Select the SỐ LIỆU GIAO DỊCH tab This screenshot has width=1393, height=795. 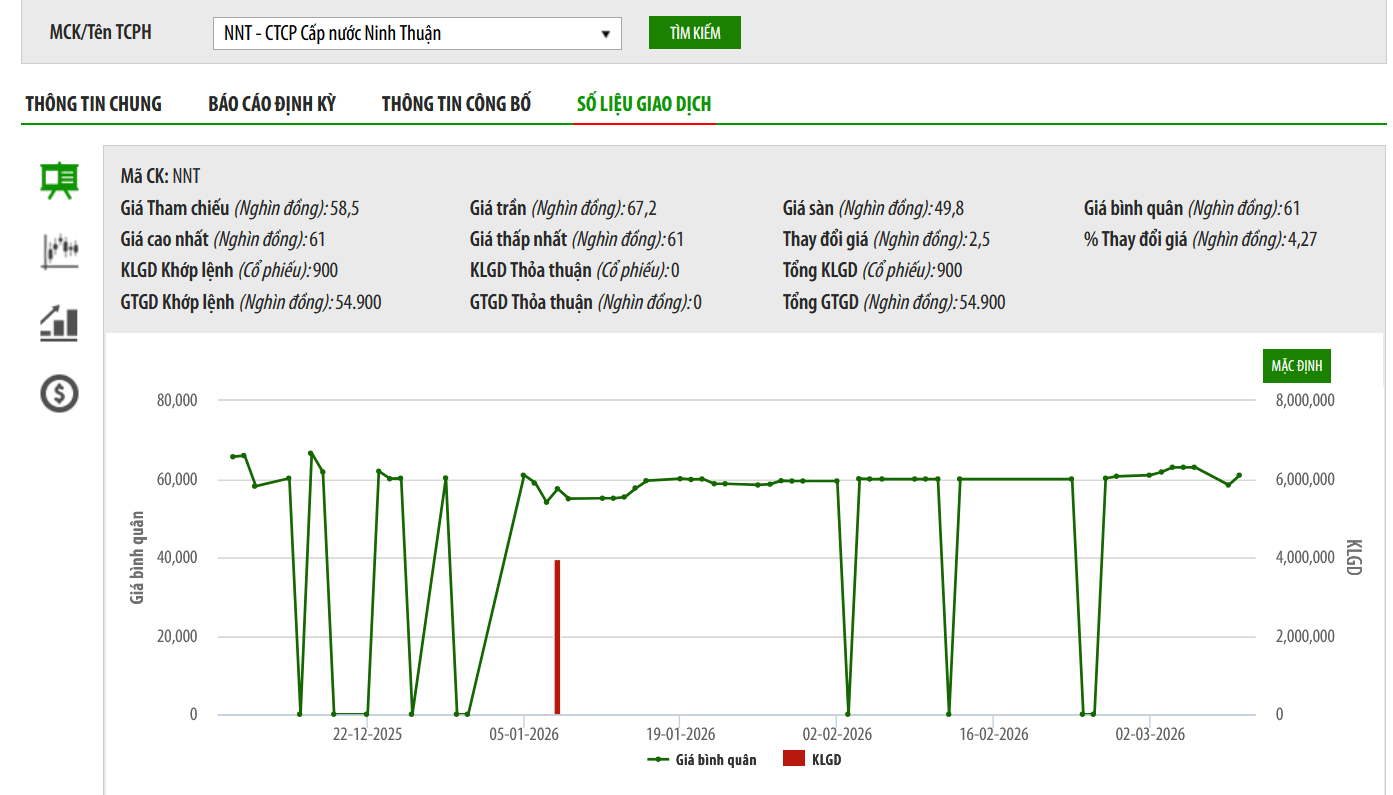coord(644,104)
